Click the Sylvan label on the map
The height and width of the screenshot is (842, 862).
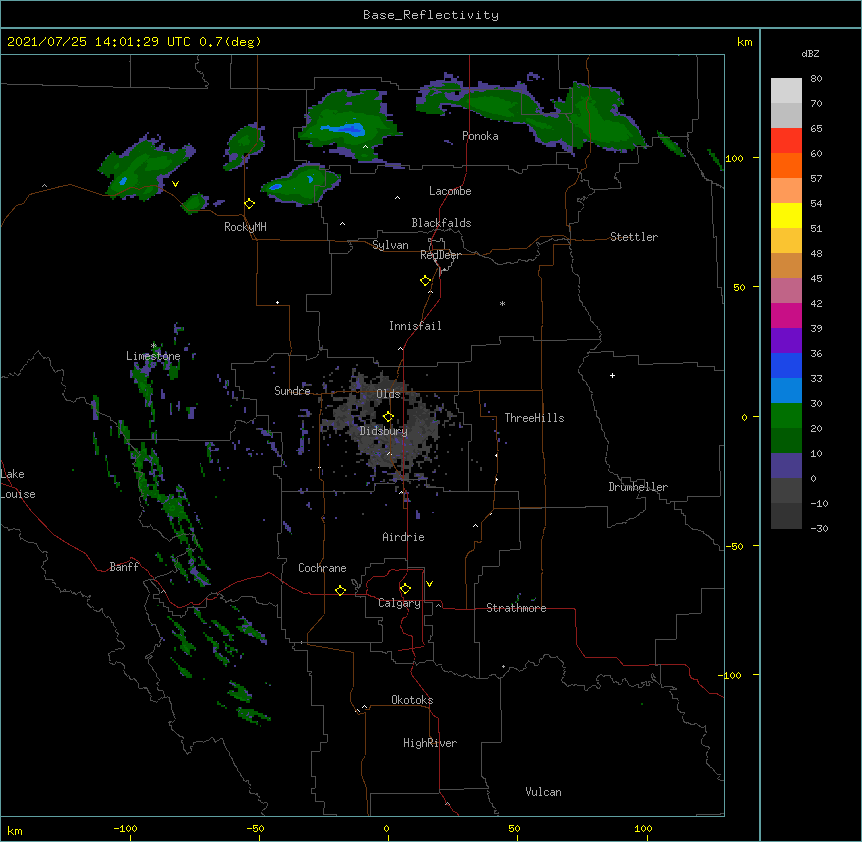click(390, 245)
